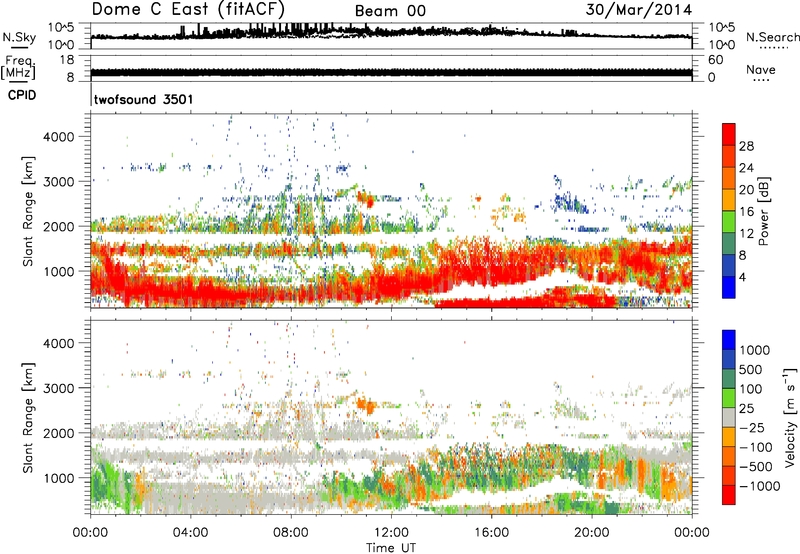Screen dimensions: 800x554
Task: Click the "4000" tick in the power panel
Action: [x=58, y=137]
